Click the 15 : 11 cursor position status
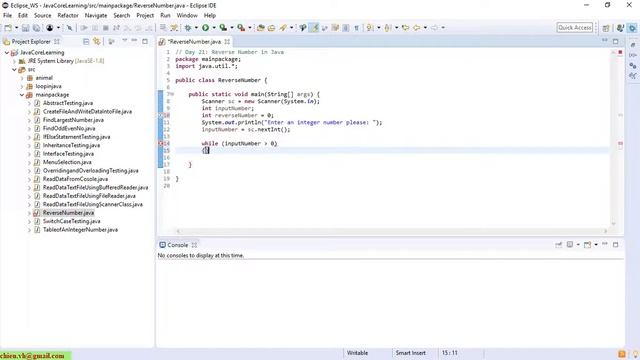Screen dimensions: 640x360 tap(449, 353)
